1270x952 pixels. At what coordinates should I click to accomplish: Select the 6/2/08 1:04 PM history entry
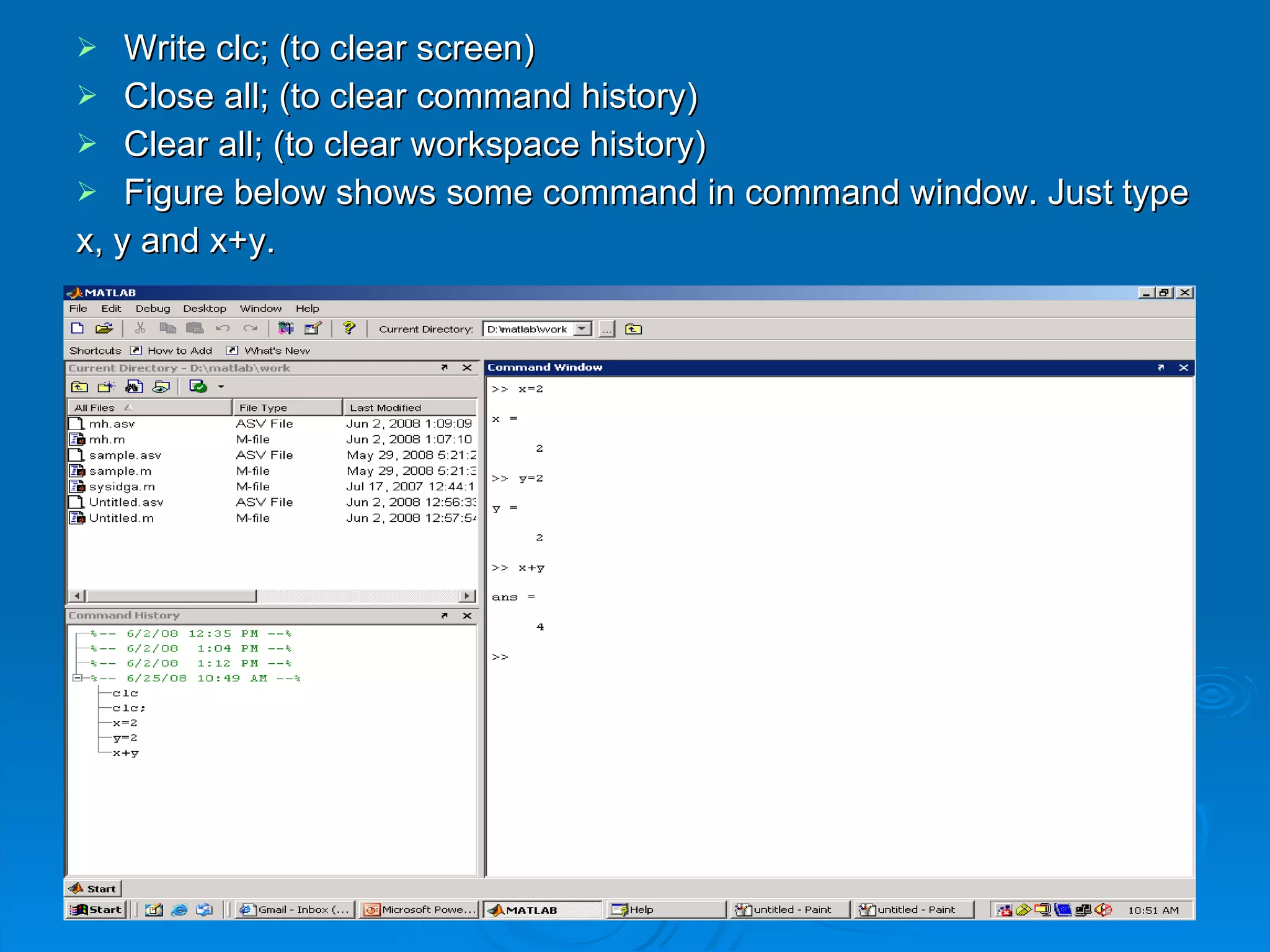click(x=191, y=648)
